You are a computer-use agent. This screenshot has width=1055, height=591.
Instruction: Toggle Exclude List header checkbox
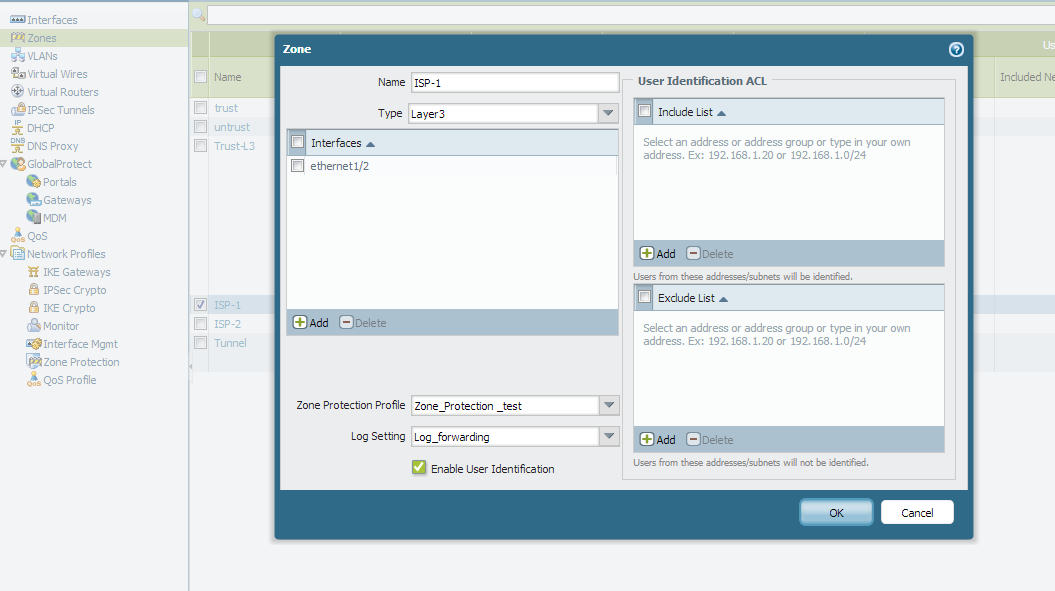(645, 297)
